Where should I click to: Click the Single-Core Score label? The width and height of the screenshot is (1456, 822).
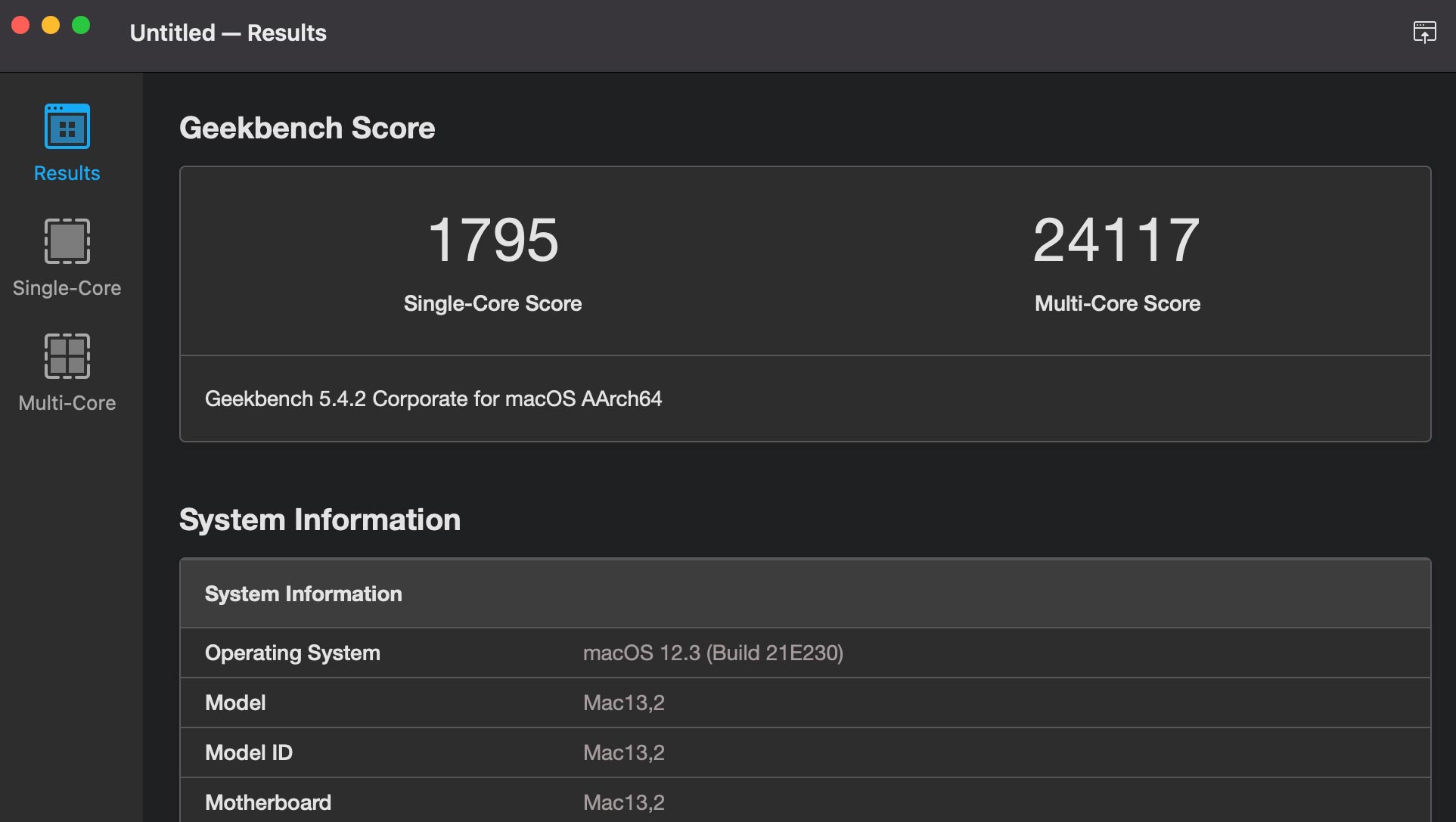[x=492, y=303]
